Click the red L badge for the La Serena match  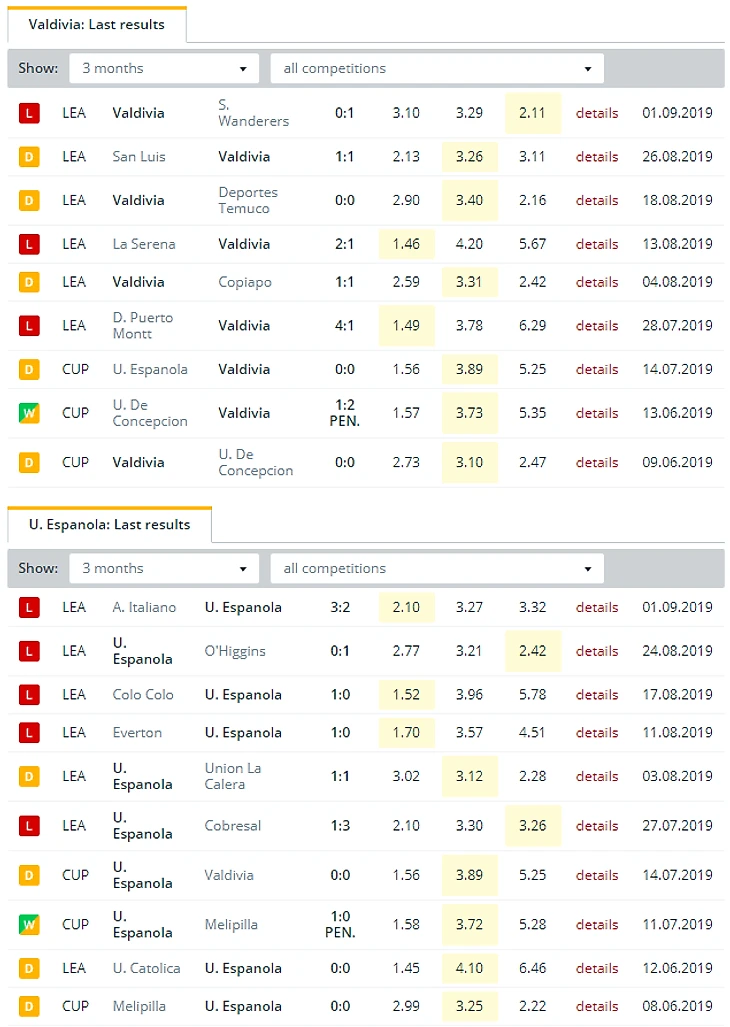(x=29, y=244)
